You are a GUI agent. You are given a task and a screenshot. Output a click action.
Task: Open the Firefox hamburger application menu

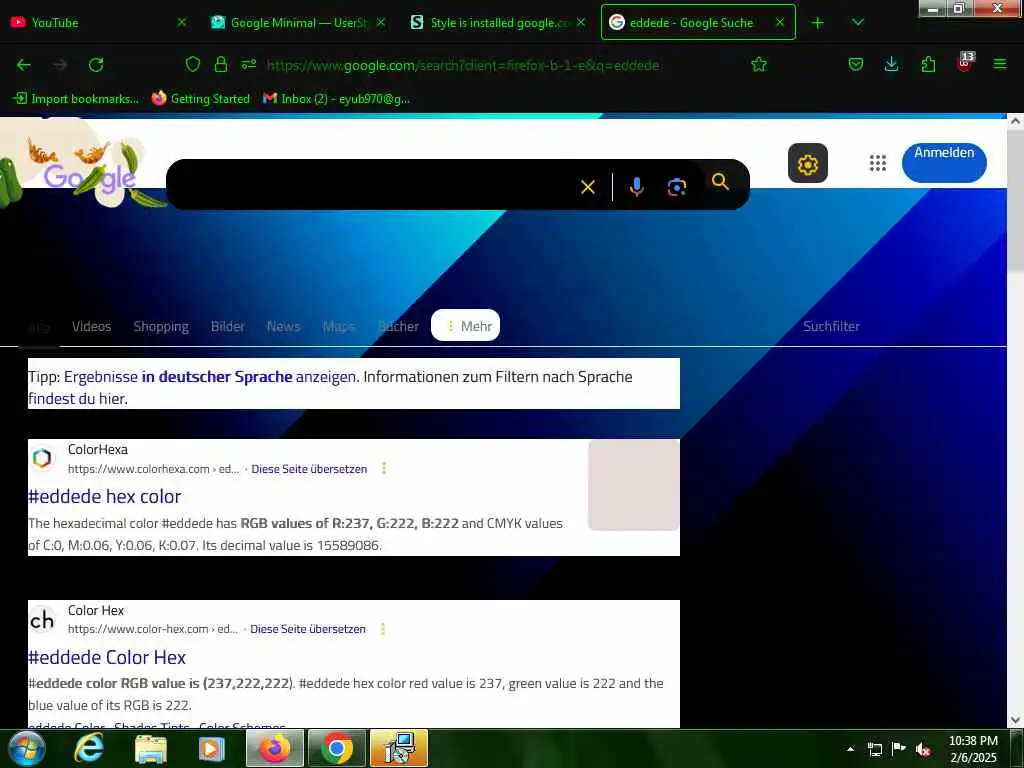(x=1000, y=64)
